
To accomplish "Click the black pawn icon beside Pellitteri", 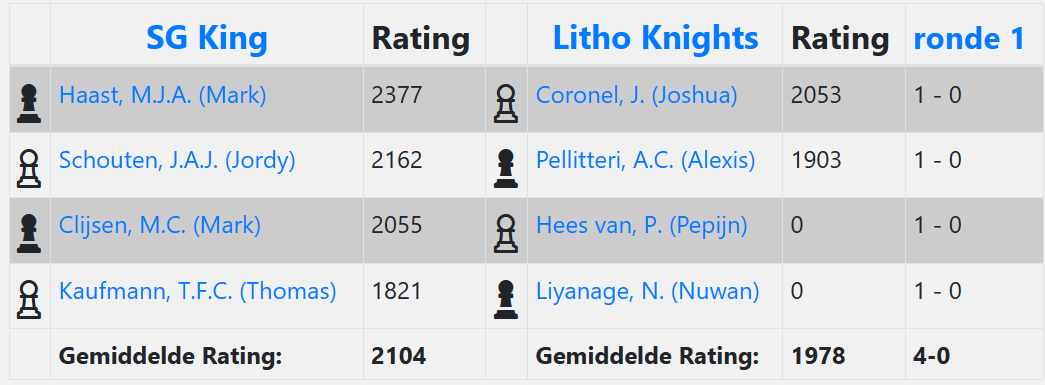I will (x=506, y=169).
